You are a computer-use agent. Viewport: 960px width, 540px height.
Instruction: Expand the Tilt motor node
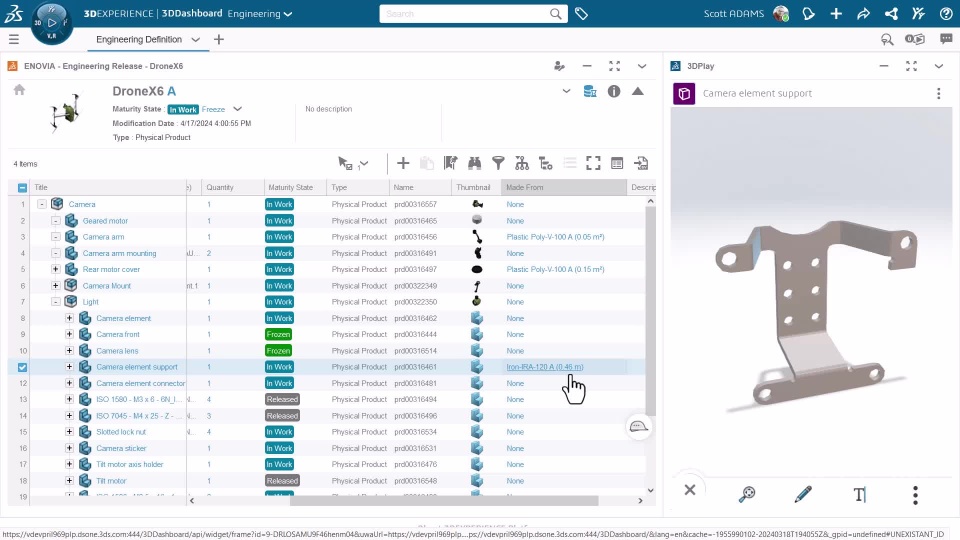(x=69, y=481)
